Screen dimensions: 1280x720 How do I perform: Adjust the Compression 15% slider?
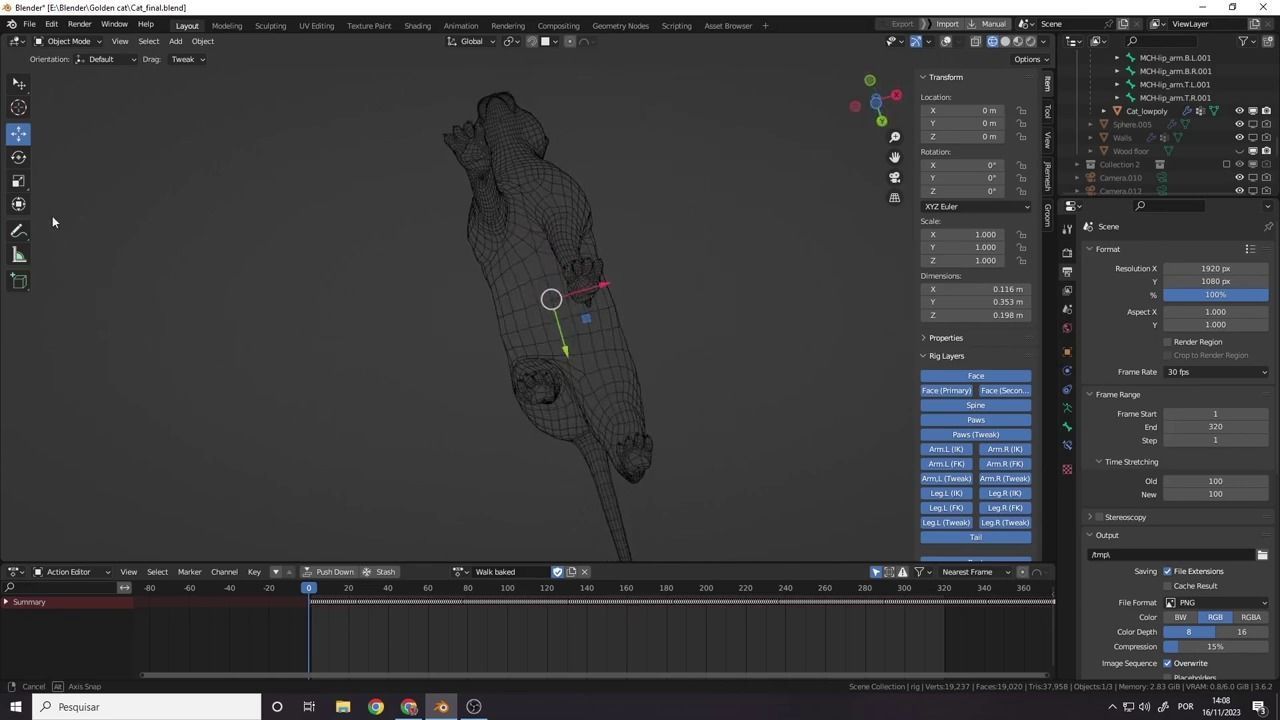(1216, 647)
